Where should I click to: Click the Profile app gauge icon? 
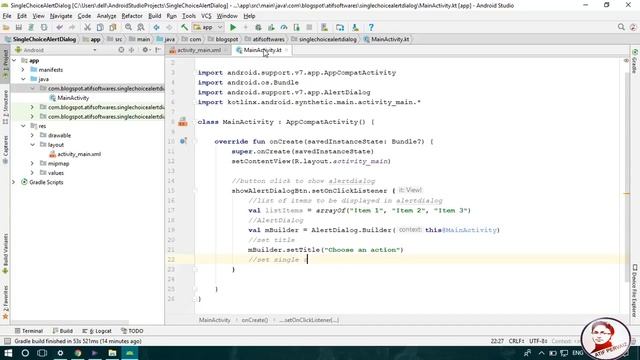click(x=284, y=27)
